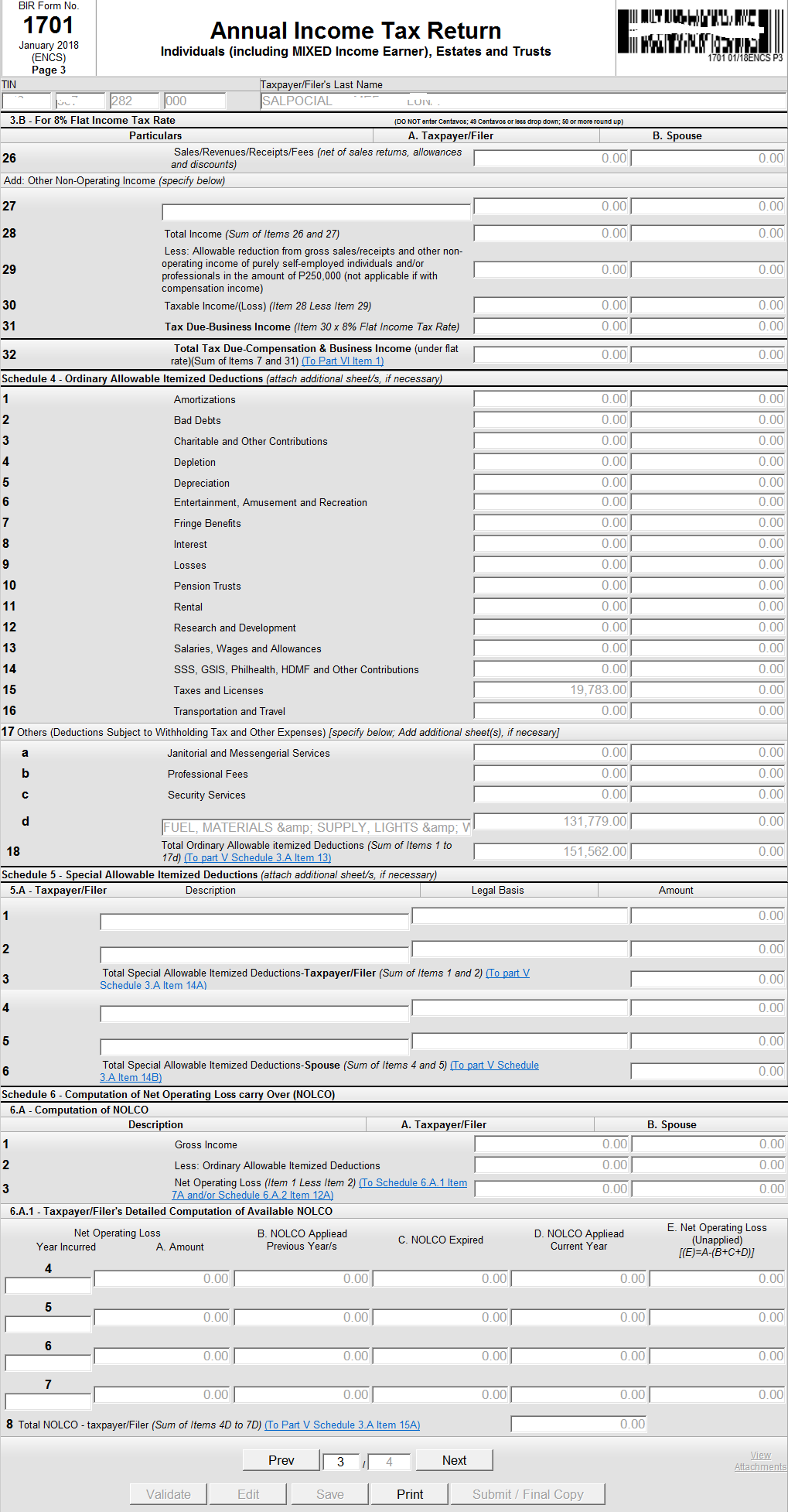The width and height of the screenshot is (788, 1512).
Task: Click Item 28 Total Income Taxpayer field
Action: pyautogui.click(x=551, y=234)
